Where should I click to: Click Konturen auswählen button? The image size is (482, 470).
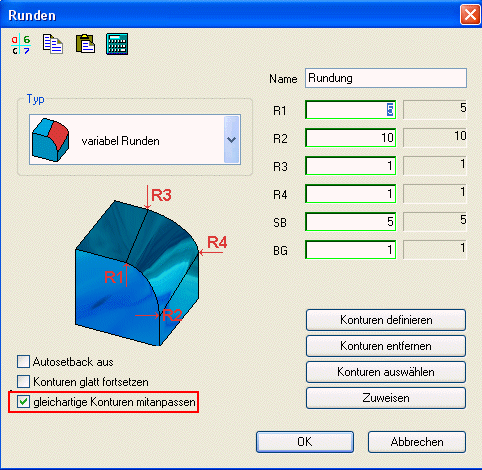point(386,372)
